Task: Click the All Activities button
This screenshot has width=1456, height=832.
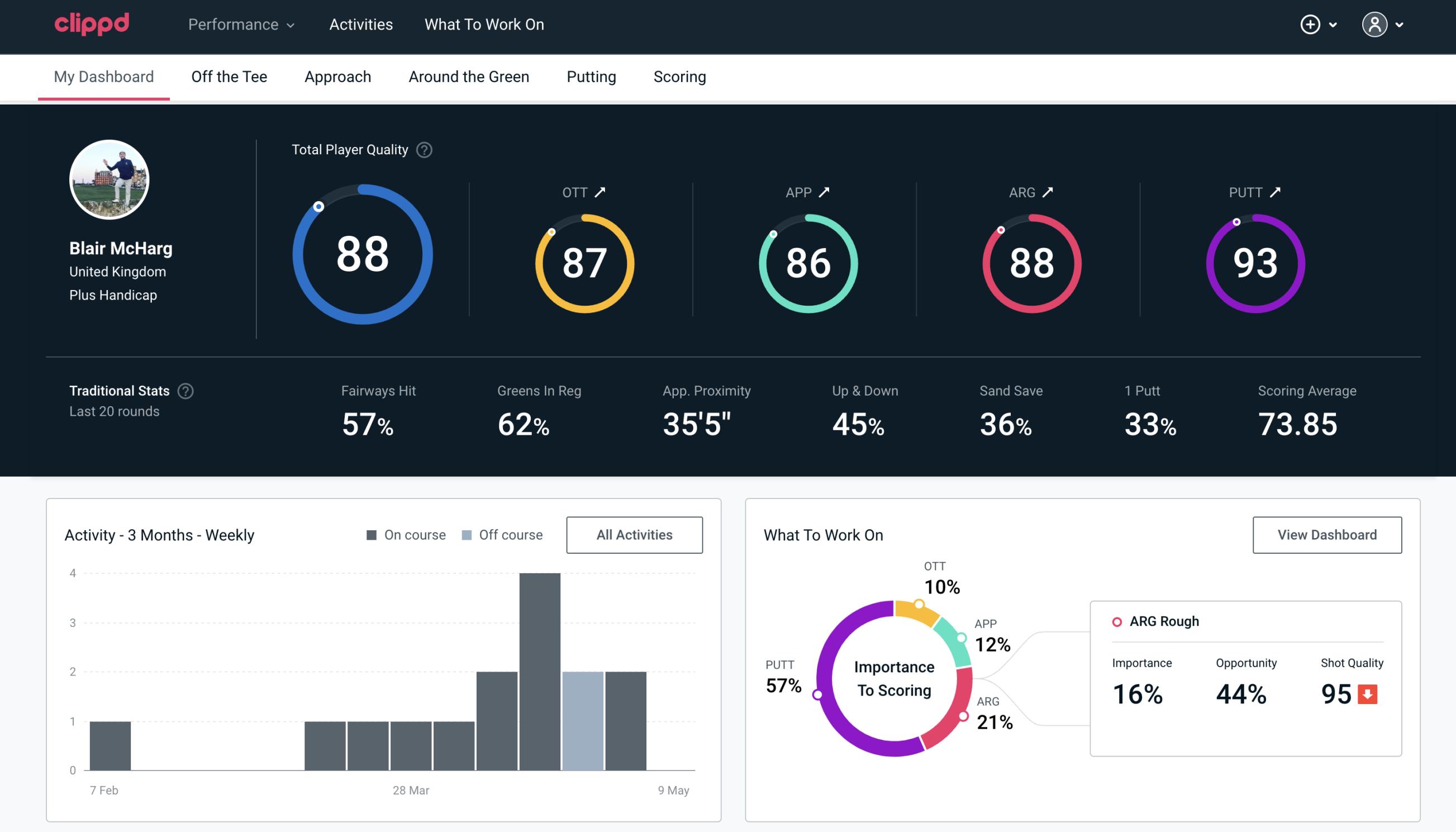Action: pyautogui.click(x=634, y=535)
